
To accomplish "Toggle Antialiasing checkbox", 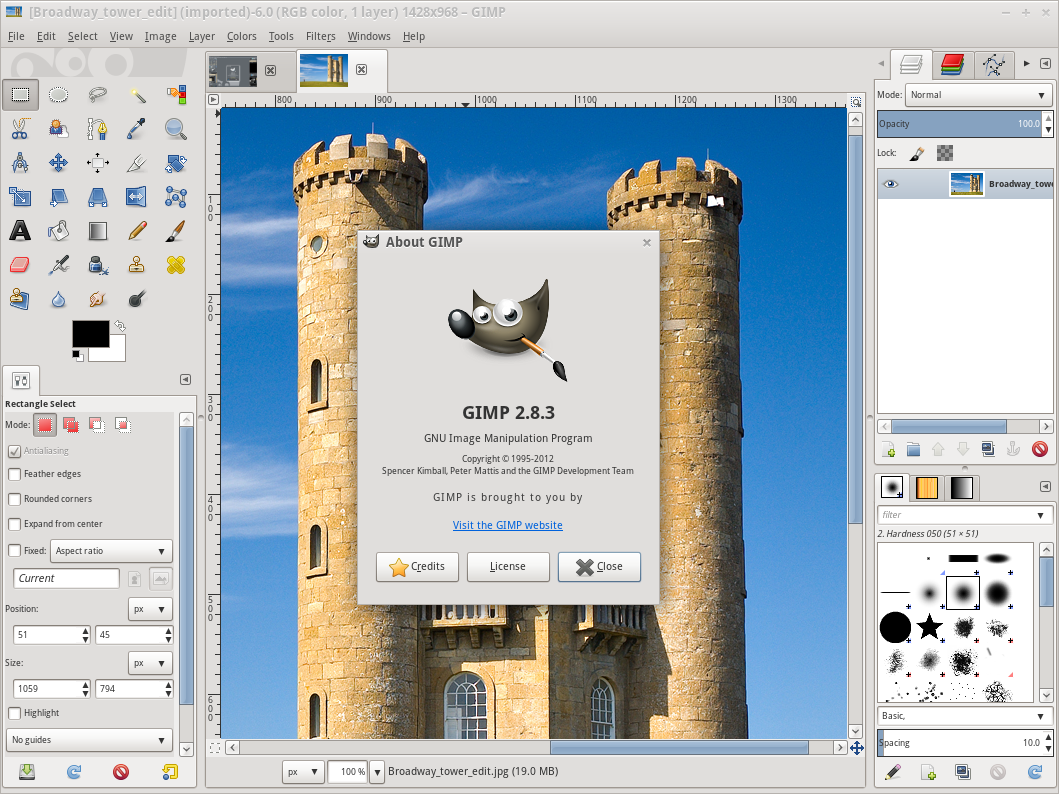I will click(x=14, y=451).
